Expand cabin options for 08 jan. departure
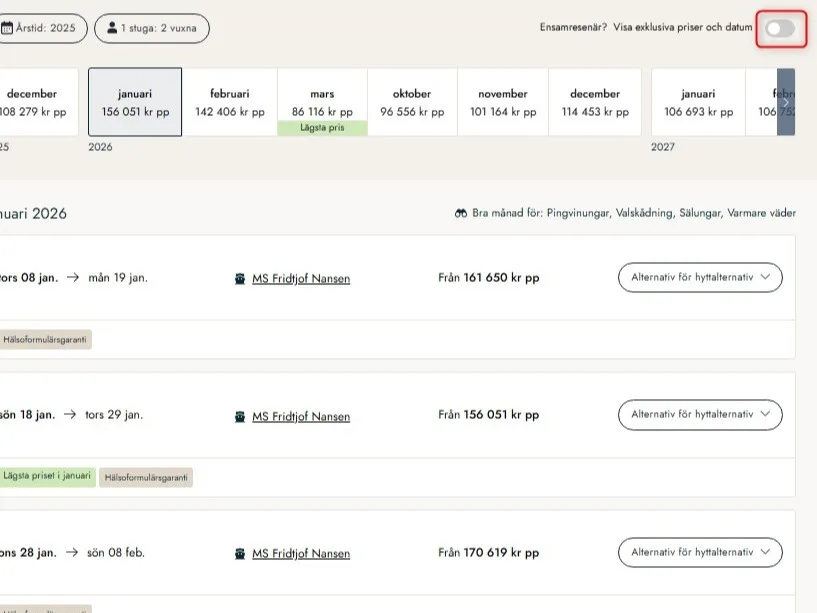This screenshot has height=613, width=817. [700, 278]
